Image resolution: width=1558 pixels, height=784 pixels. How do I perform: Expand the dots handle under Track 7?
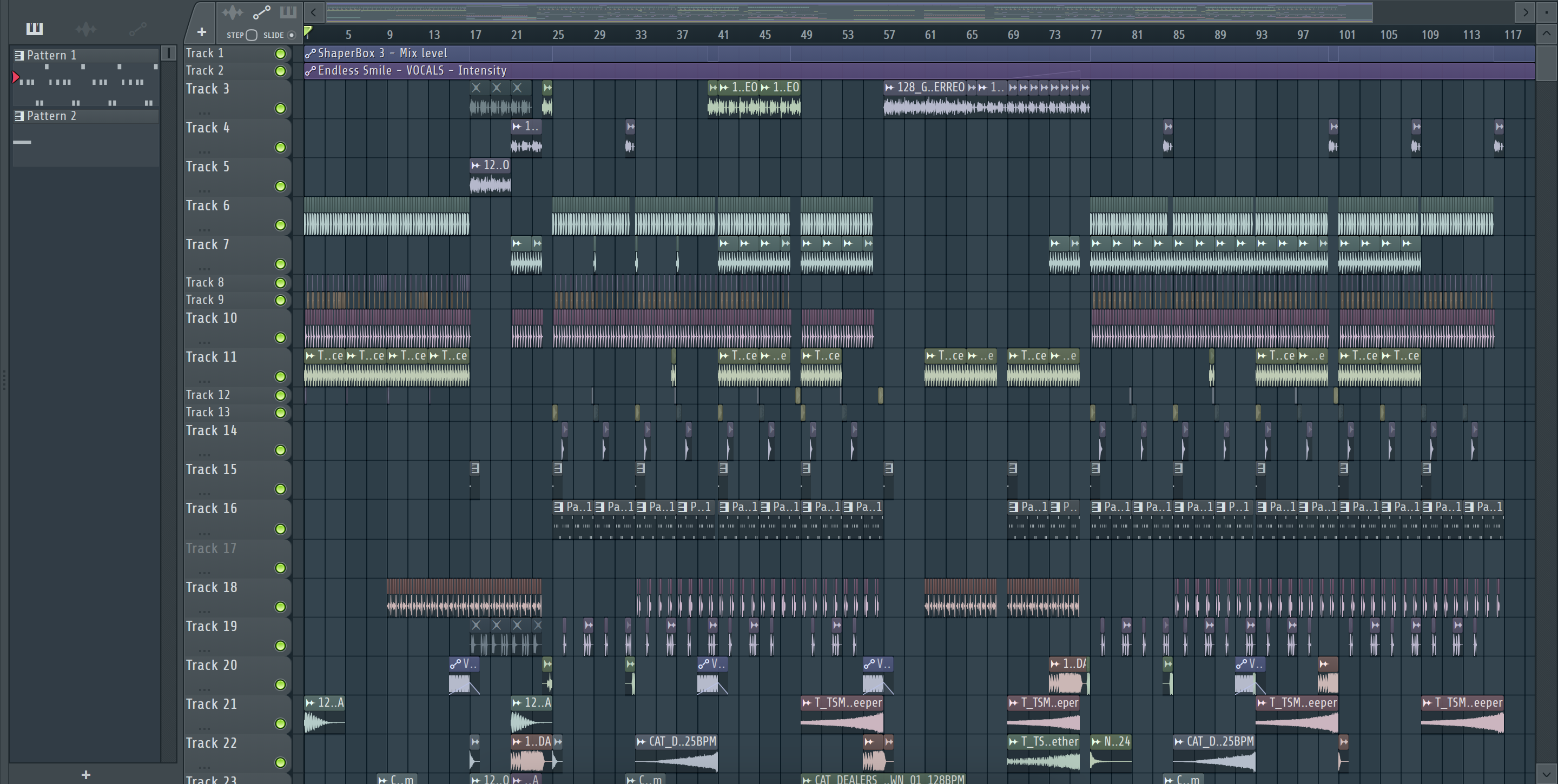[204, 269]
